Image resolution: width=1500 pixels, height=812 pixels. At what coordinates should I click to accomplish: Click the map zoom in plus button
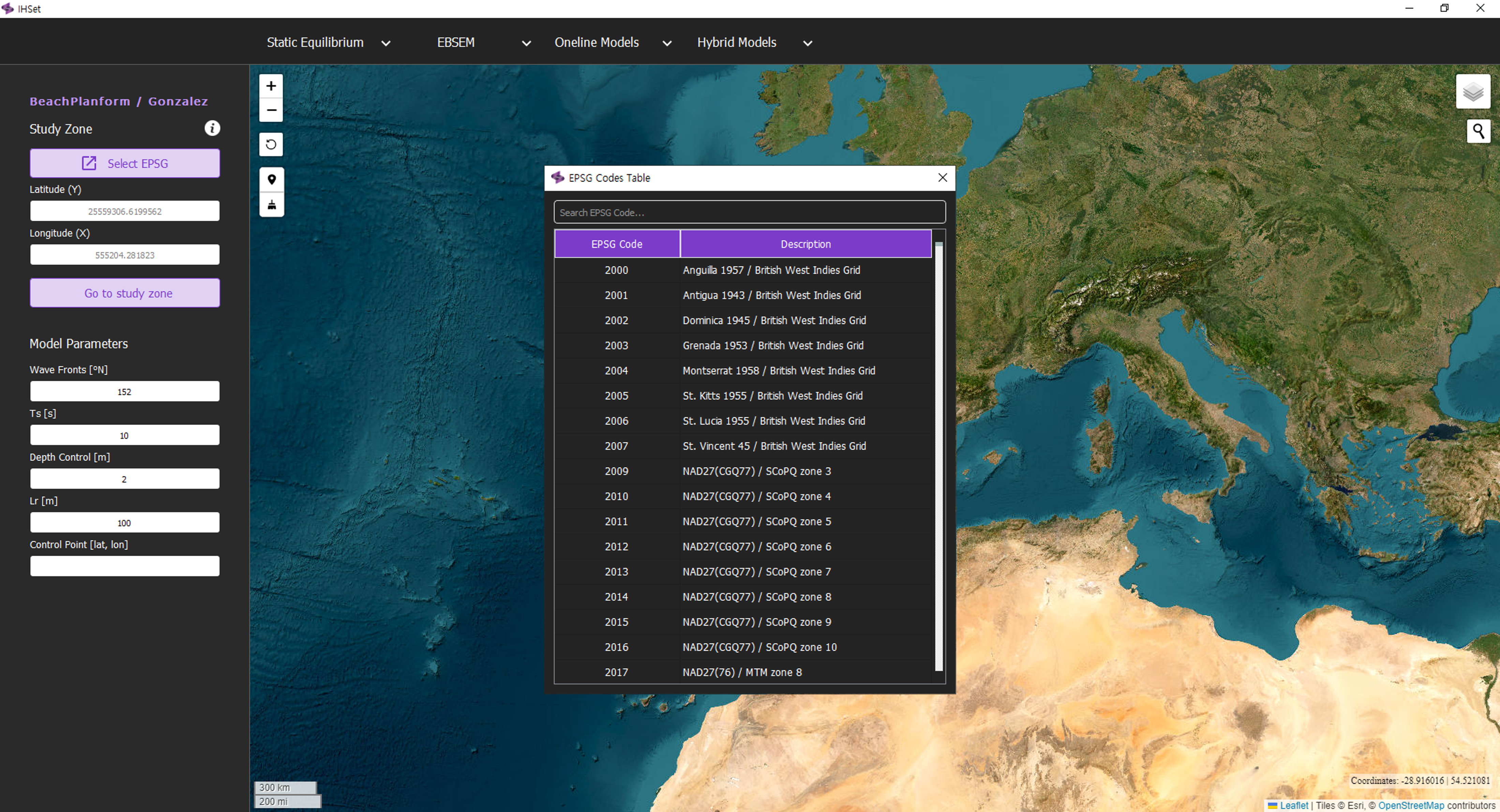(x=271, y=86)
